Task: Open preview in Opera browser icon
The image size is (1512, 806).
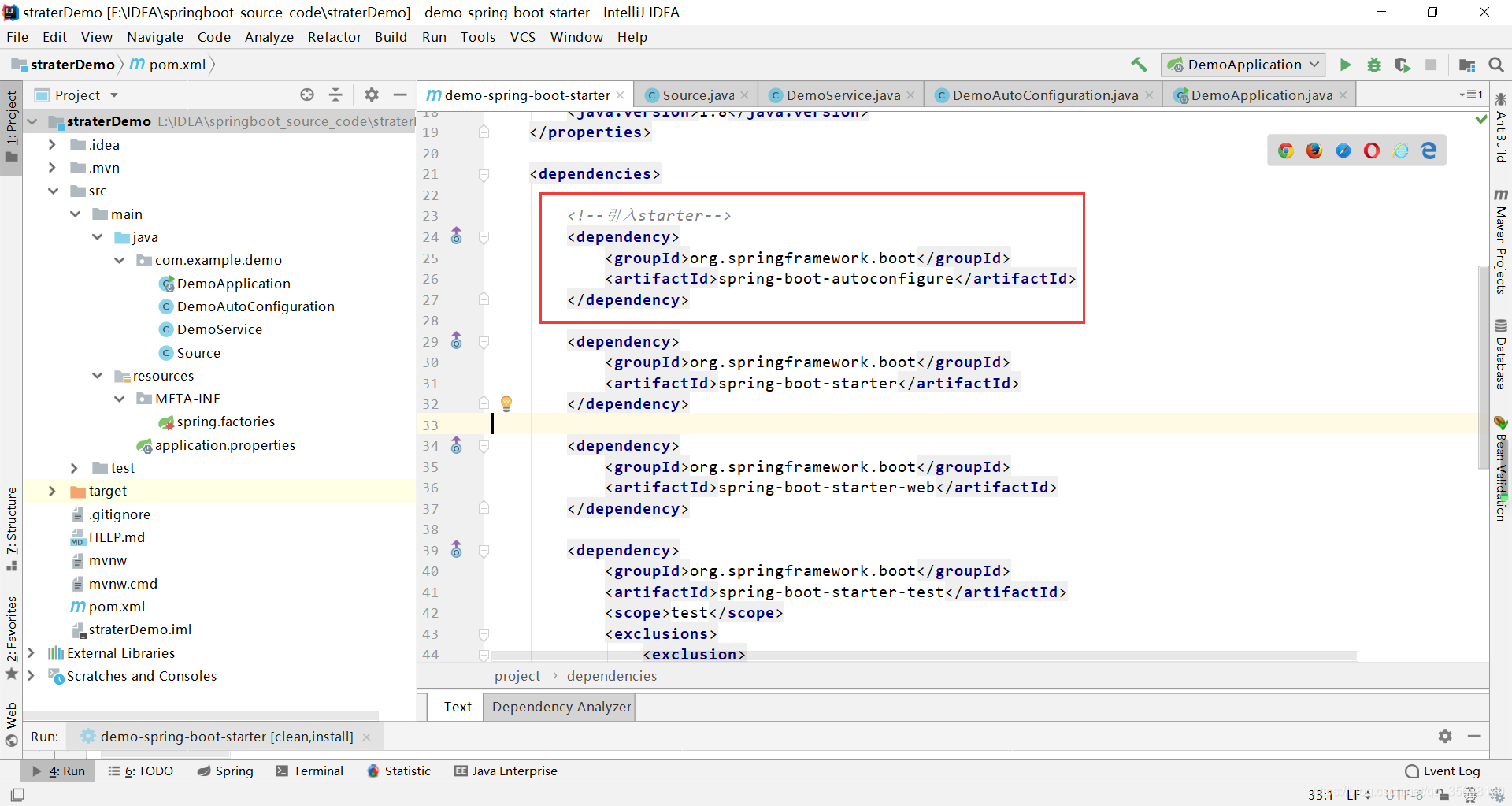Action: pyautogui.click(x=1372, y=150)
